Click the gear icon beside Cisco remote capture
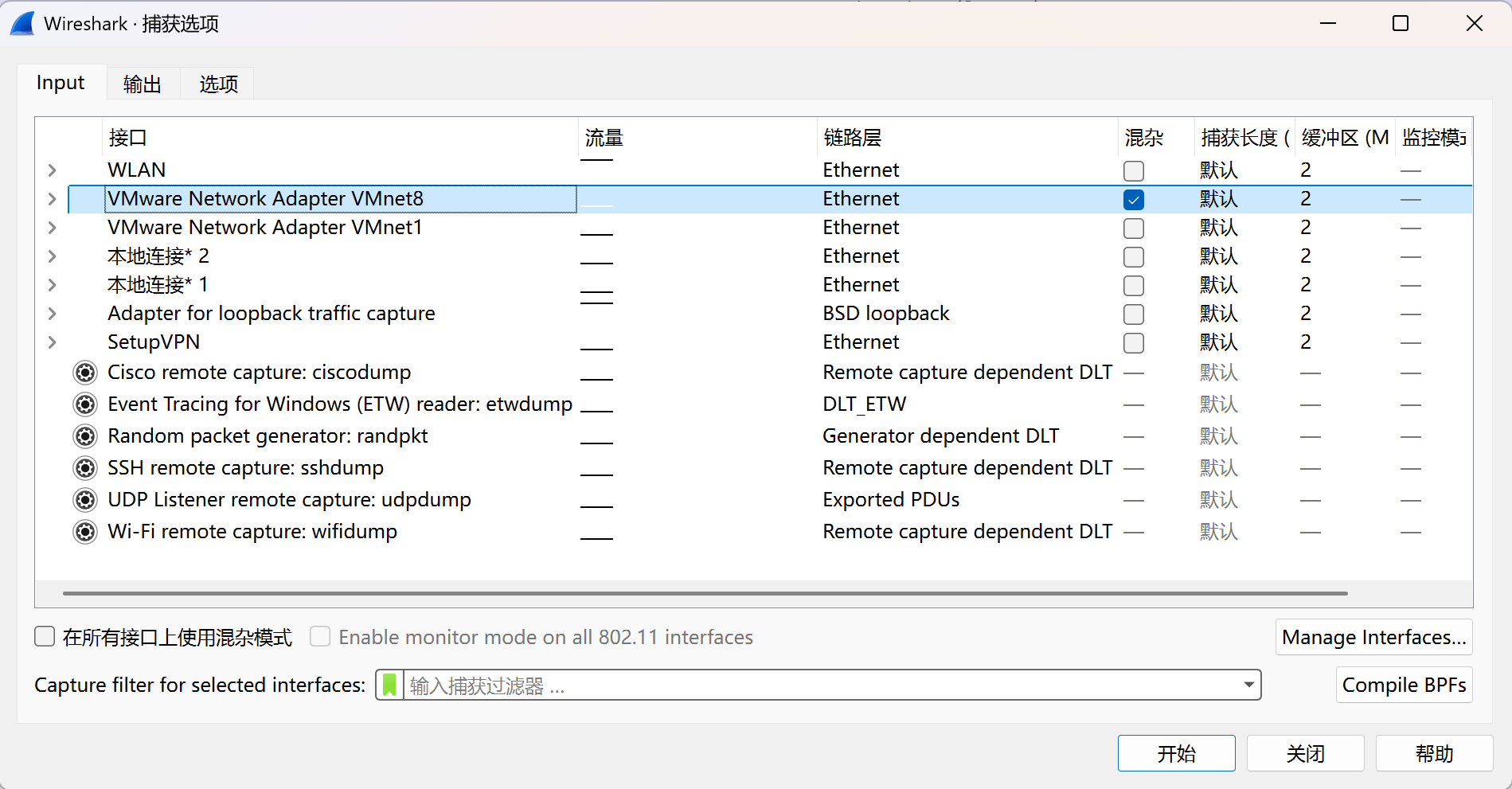Screen dimensions: 1512x789 point(85,373)
